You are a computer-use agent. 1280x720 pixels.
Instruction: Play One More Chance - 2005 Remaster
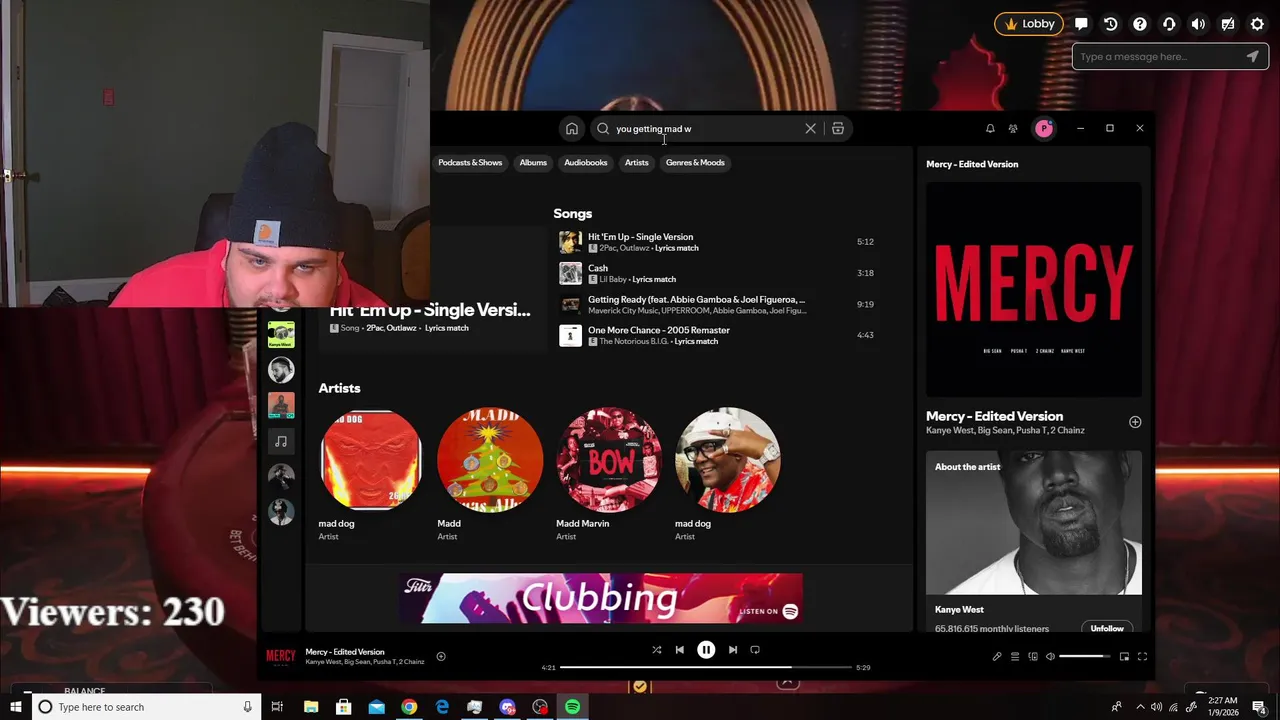click(x=716, y=335)
